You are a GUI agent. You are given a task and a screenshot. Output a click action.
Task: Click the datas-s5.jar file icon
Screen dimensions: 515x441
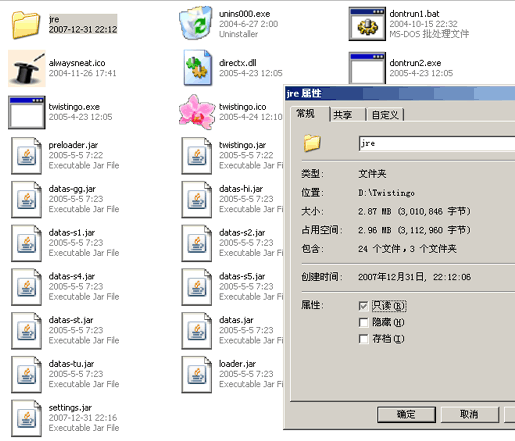[x=197, y=287]
